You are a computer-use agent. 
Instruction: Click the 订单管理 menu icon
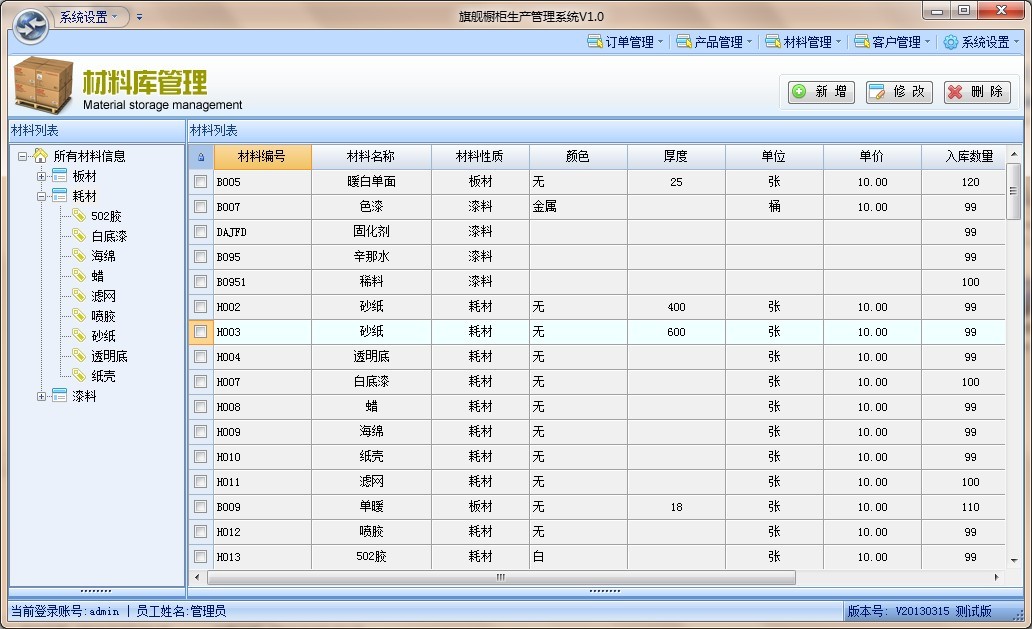click(595, 41)
